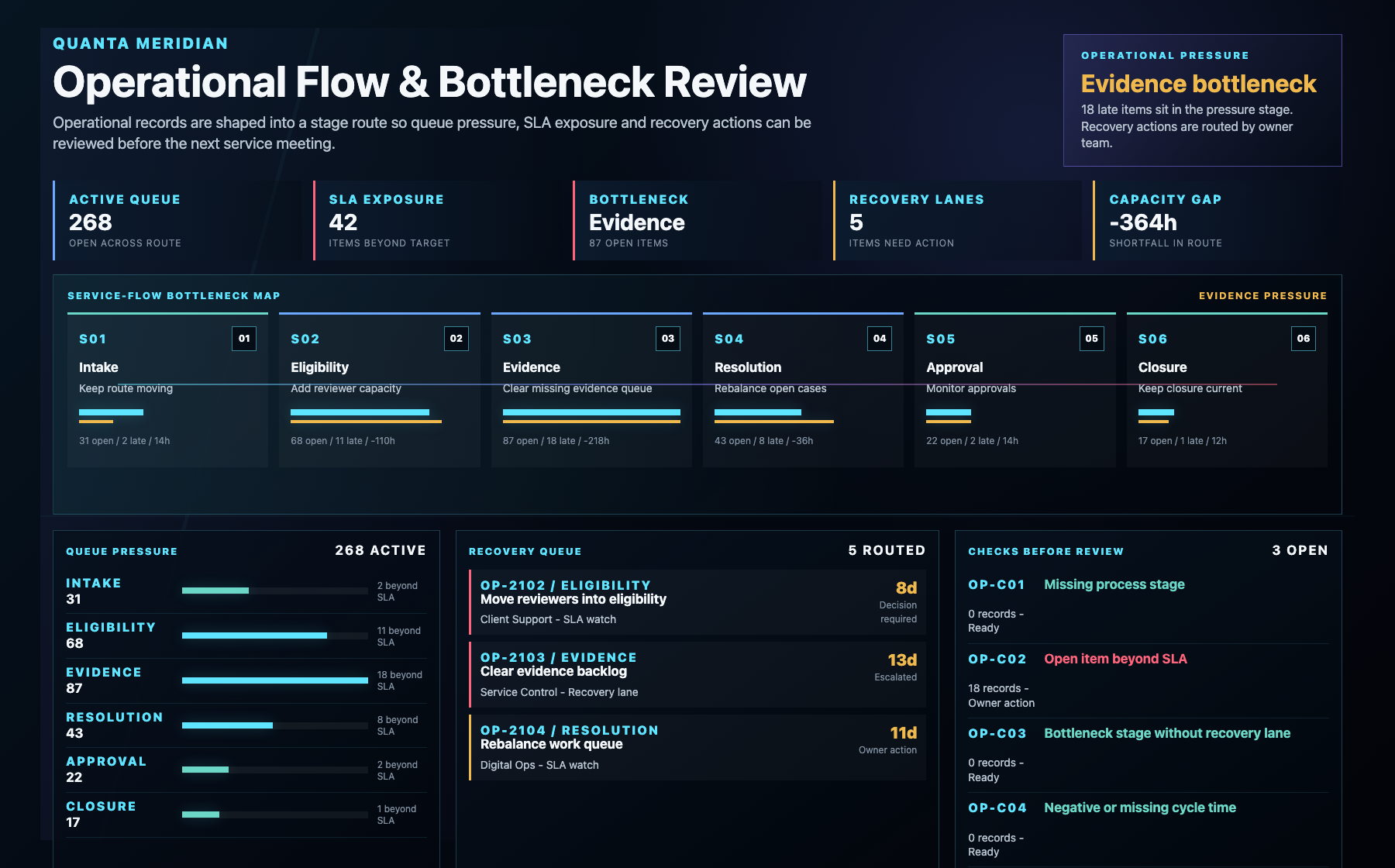This screenshot has width=1395, height=868.
Task: Click the Intake queue pressure progress bar
Action: (x=275, y=591)
